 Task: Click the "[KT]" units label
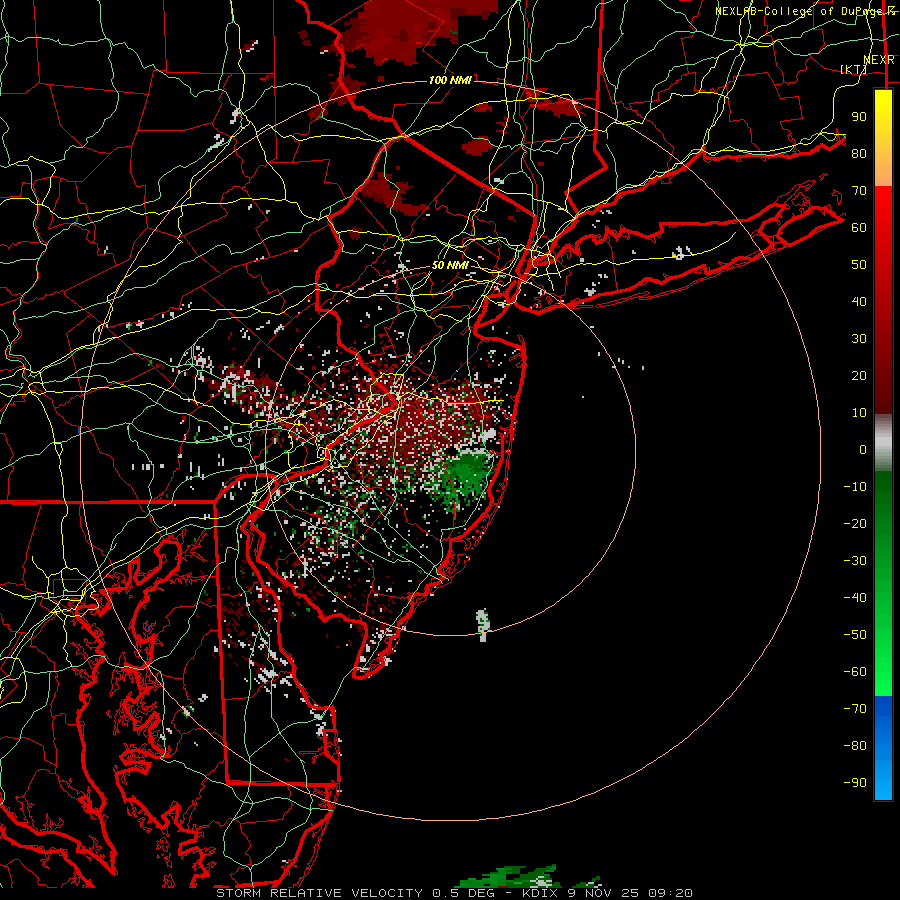coord(854,69)
